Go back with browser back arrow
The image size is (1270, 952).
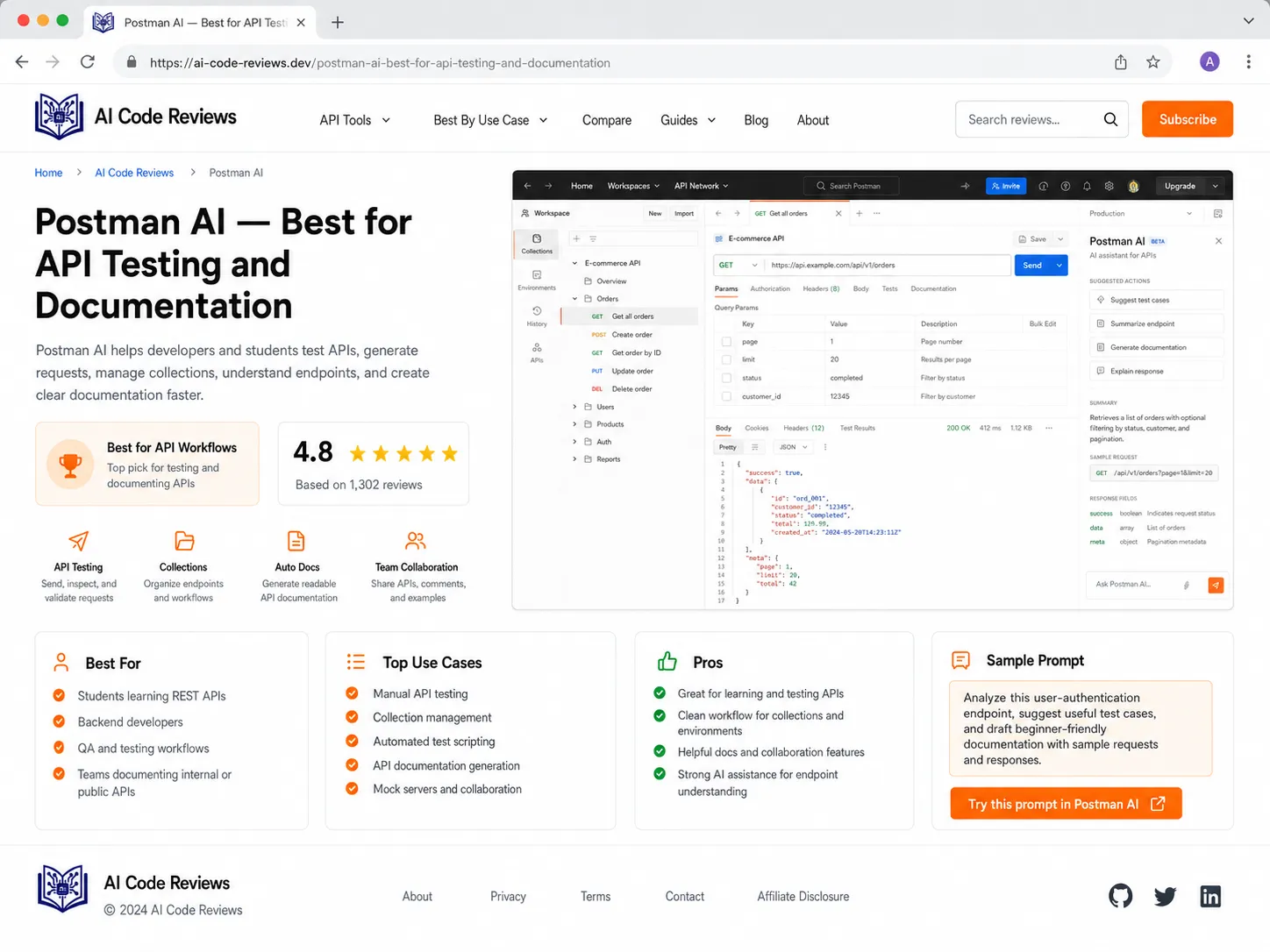click(x=22, y=62)
